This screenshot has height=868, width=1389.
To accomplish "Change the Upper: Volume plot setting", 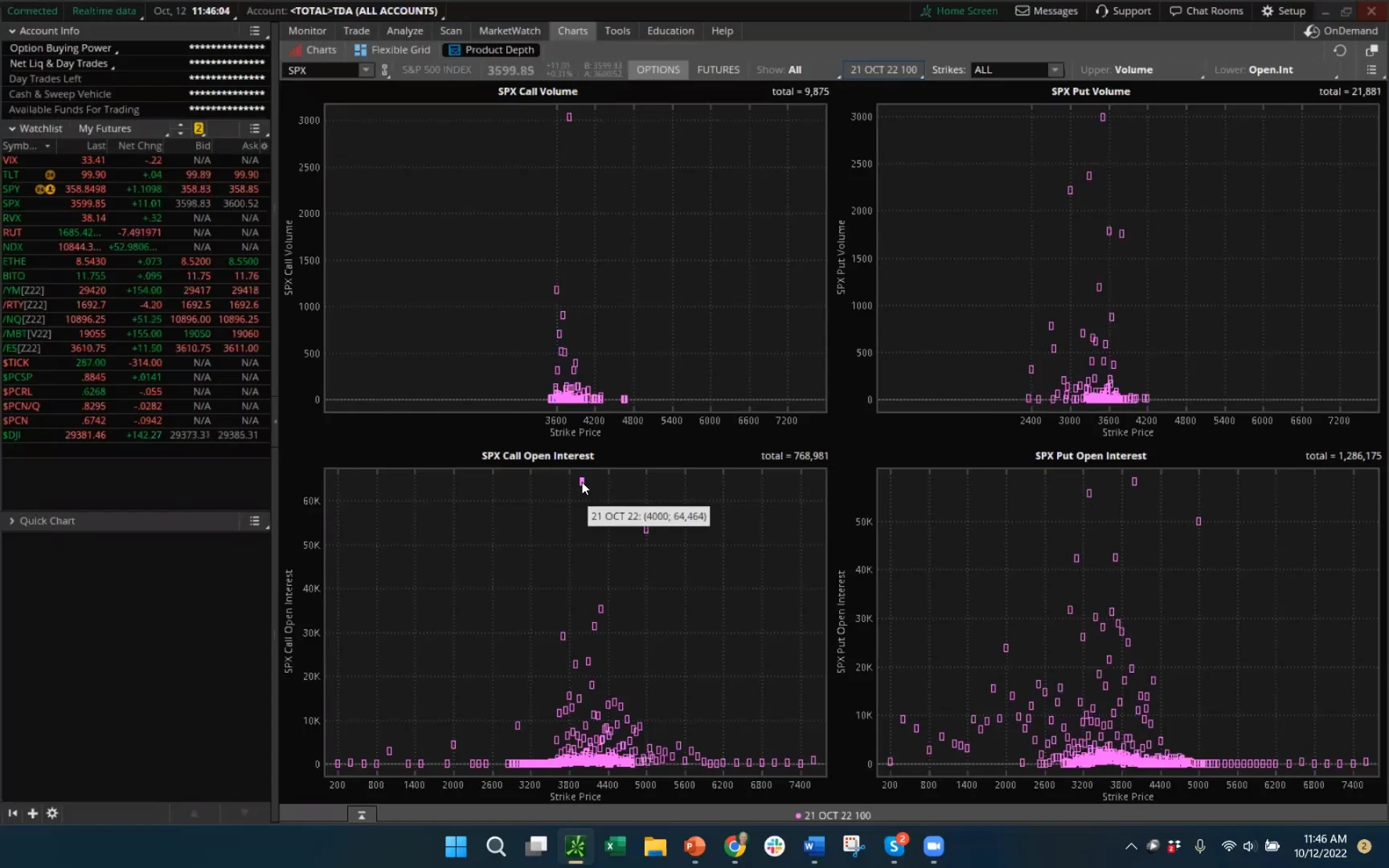I will [x=1117, y=70].
